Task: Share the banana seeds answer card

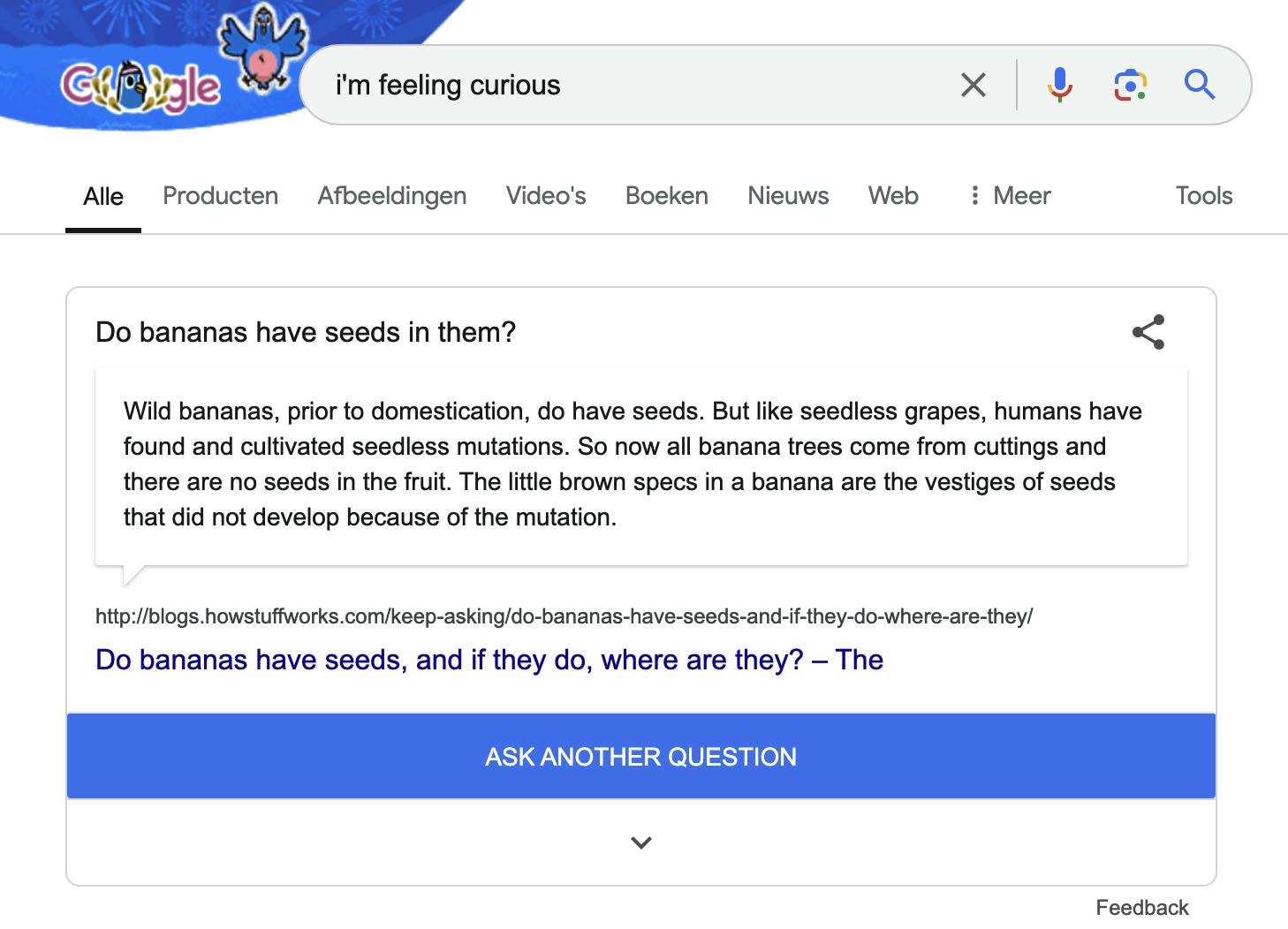Action: point(1148,332)
